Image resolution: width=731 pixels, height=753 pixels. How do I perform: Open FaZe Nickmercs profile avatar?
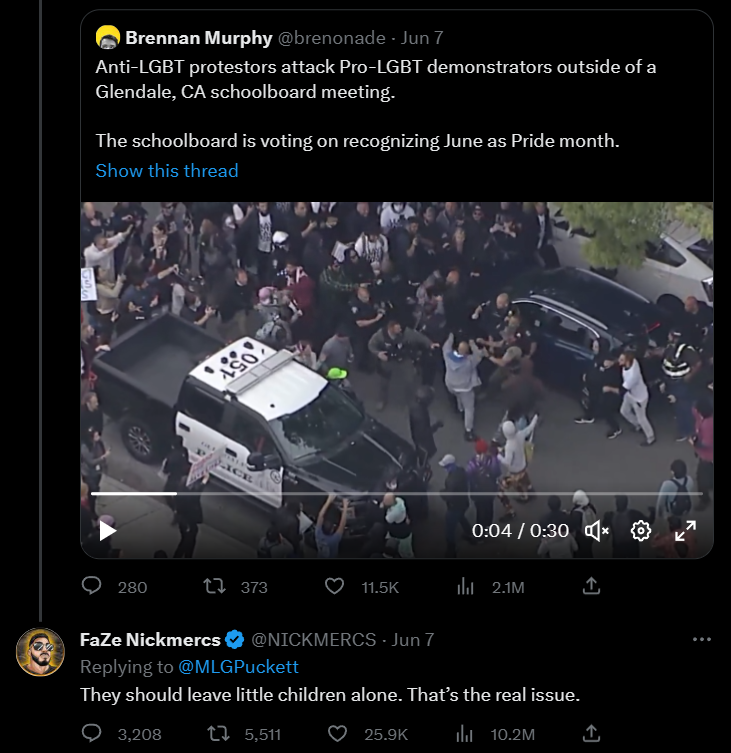point(41,654)
